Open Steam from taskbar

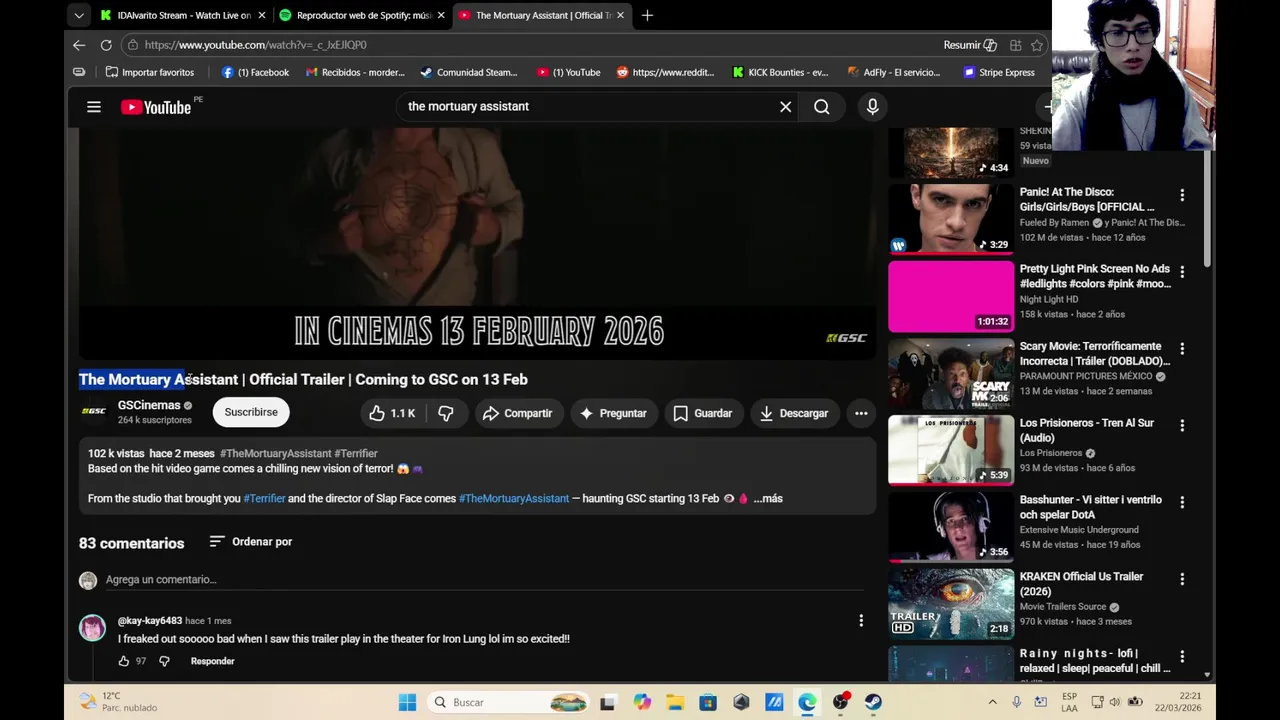pos(873,702)
